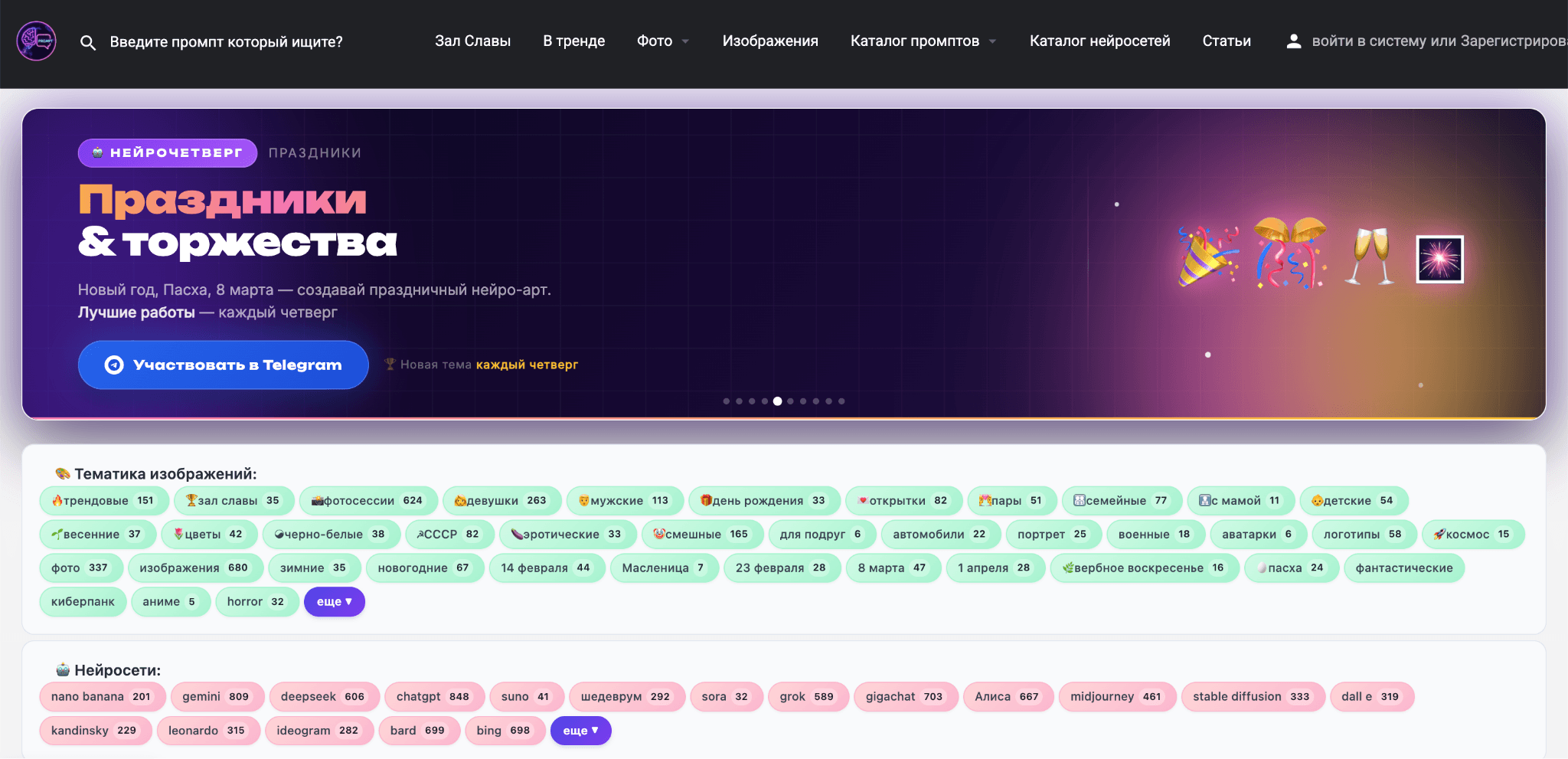The image size is (1568, 759).
Task: Jump to the last carousel slide dot
Action: coord(841,401)
